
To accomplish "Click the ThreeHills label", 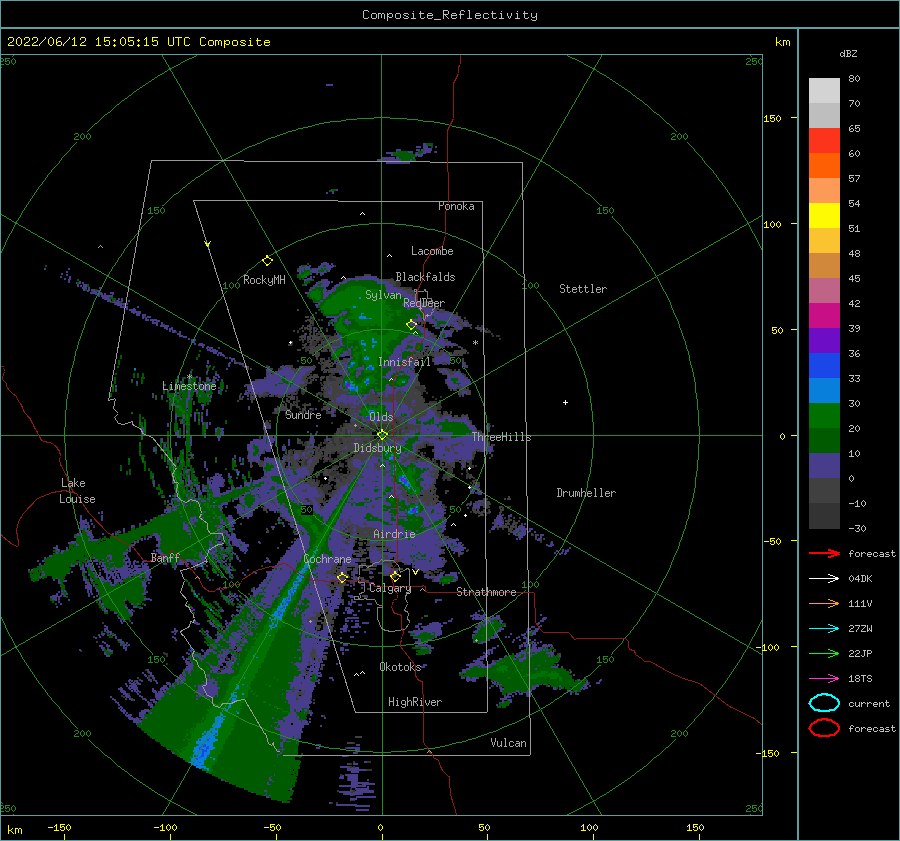I will 502,437.
